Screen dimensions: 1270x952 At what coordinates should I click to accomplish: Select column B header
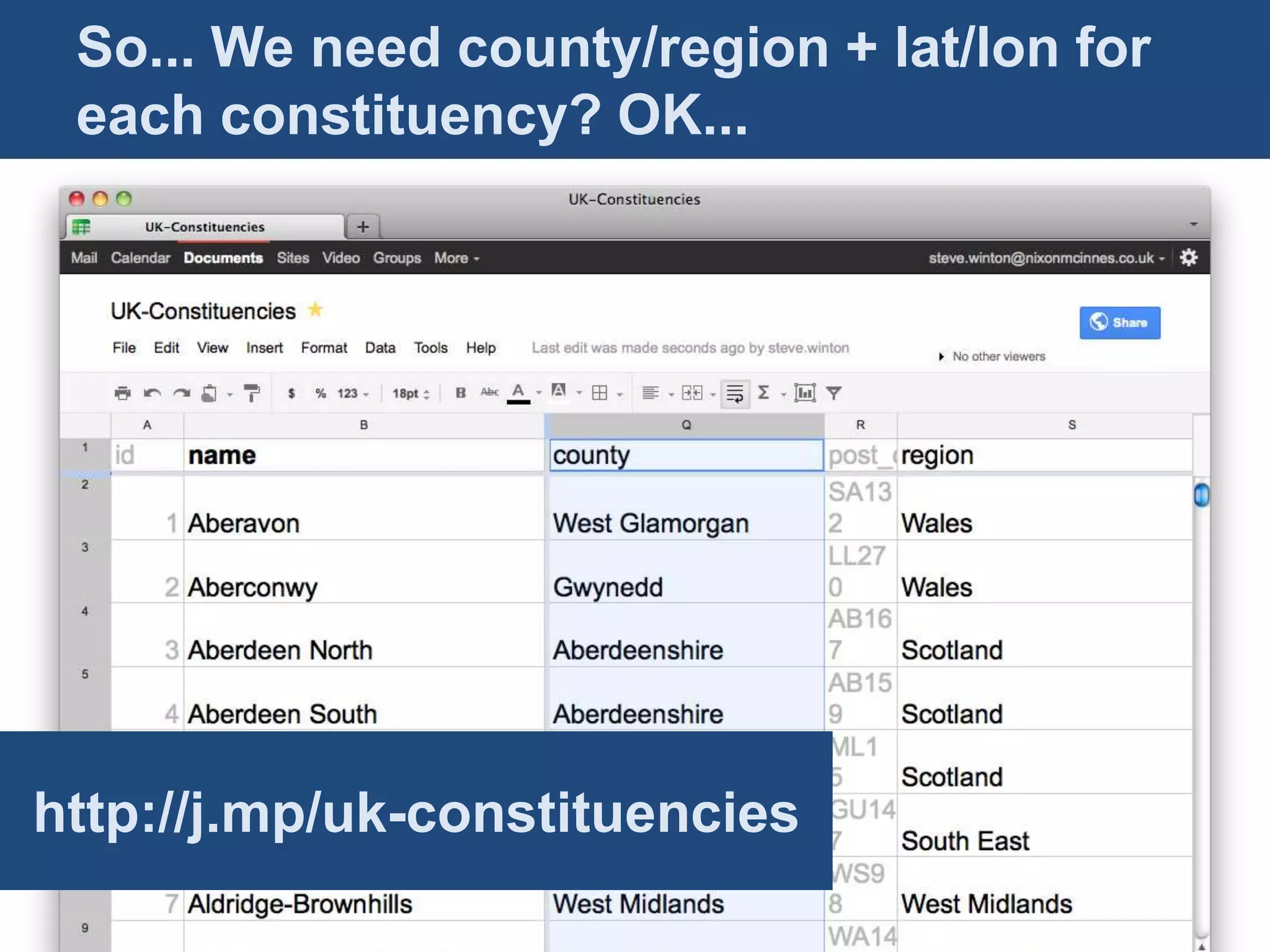tap(364, 425)
